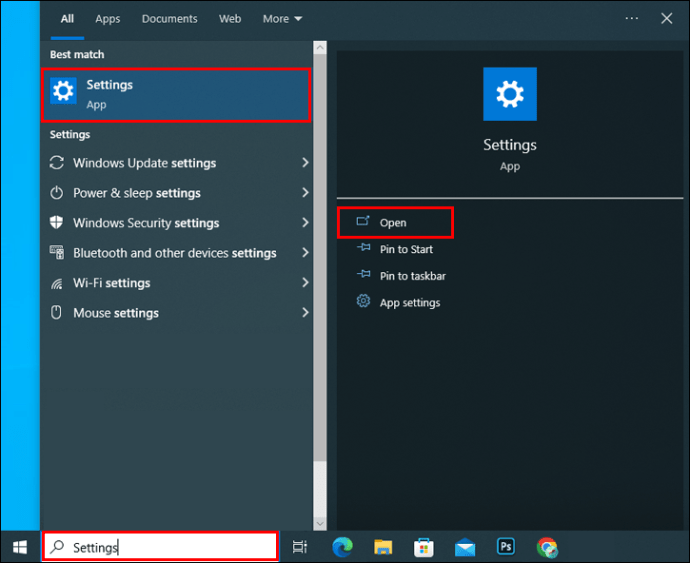Viewport: 690px width, 563px height.
Task: Click Mouse settings text
Action: [x=116, y=313]
